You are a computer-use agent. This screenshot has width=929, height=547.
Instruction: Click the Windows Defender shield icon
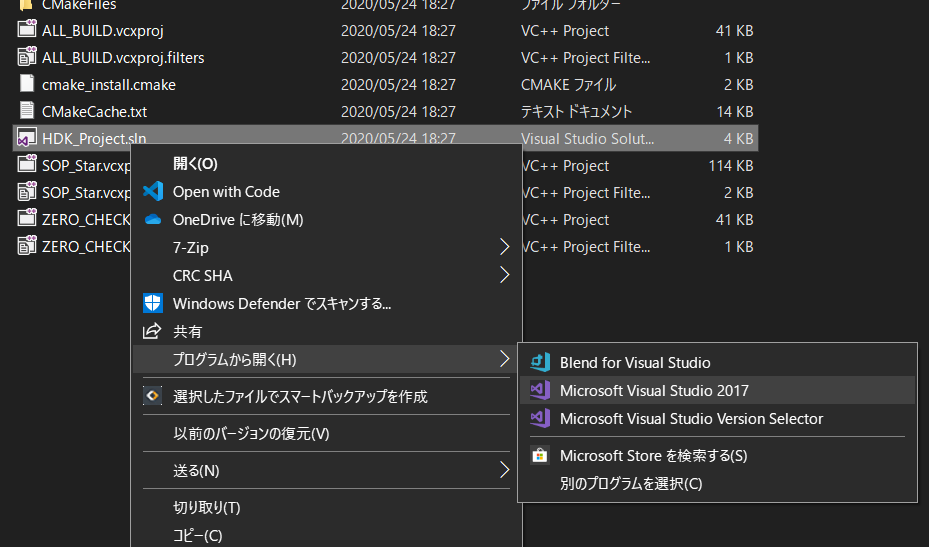(153, 303)
